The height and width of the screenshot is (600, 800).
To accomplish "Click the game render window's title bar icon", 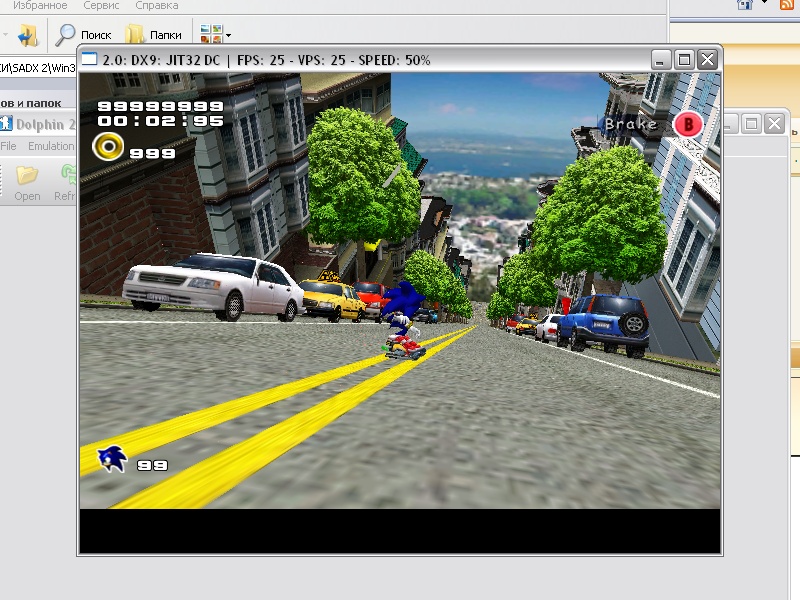I will pyautogui.click(x=91, y=60).
